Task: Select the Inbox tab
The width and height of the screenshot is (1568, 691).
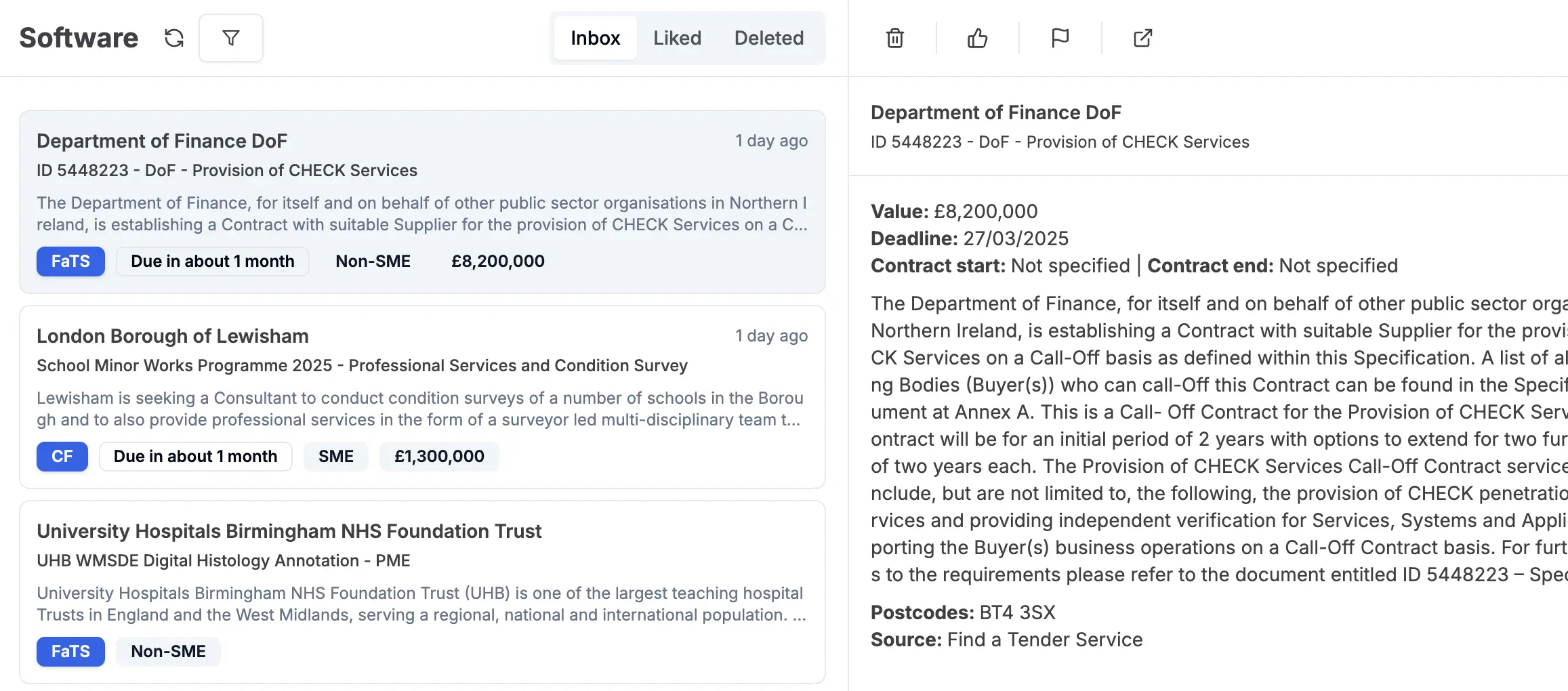Action: point(595,38)
